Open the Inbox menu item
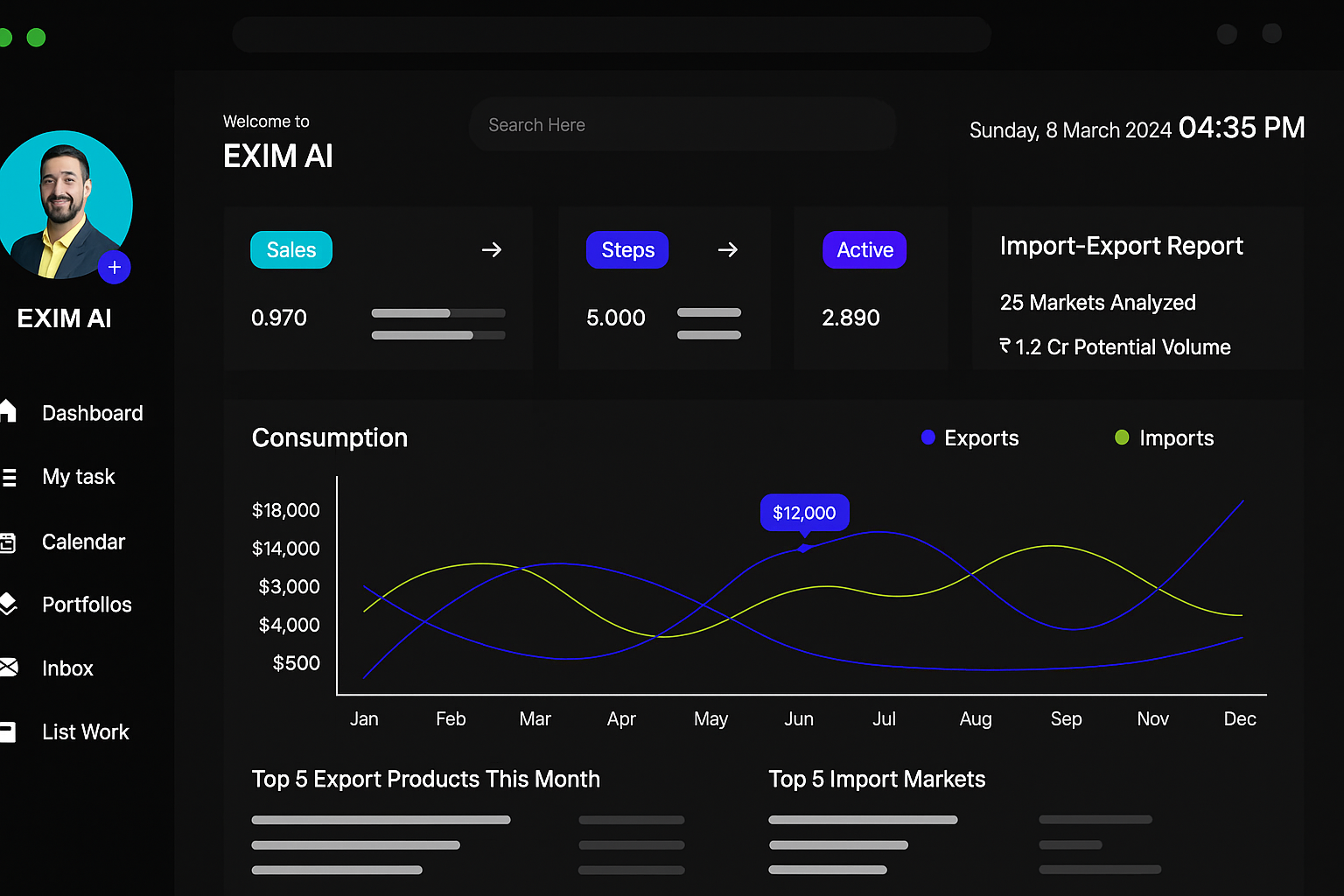1344x896 pixels. click(x=67, y=668)
